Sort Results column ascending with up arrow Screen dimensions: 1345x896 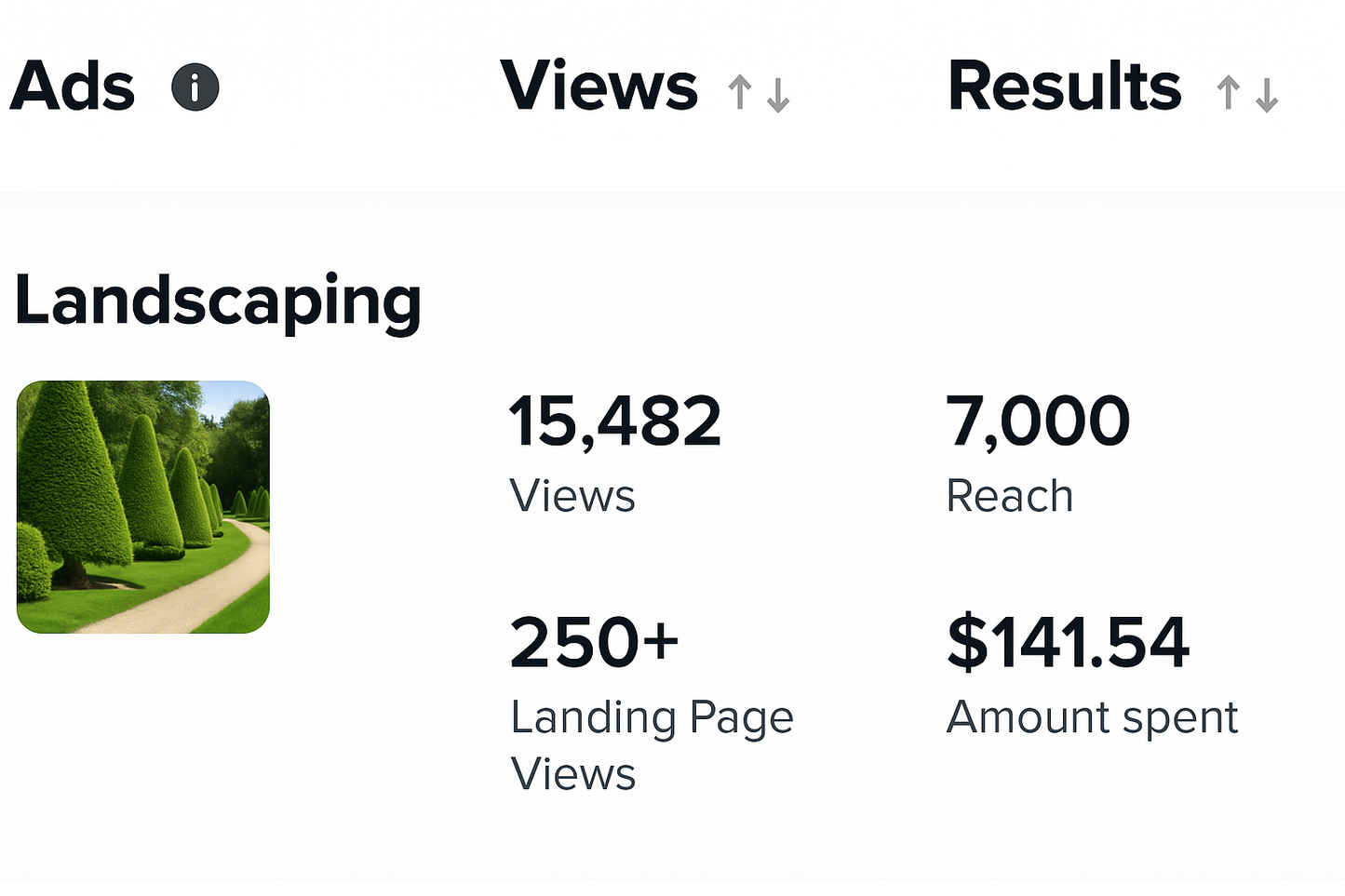(x=1229, y=92)
